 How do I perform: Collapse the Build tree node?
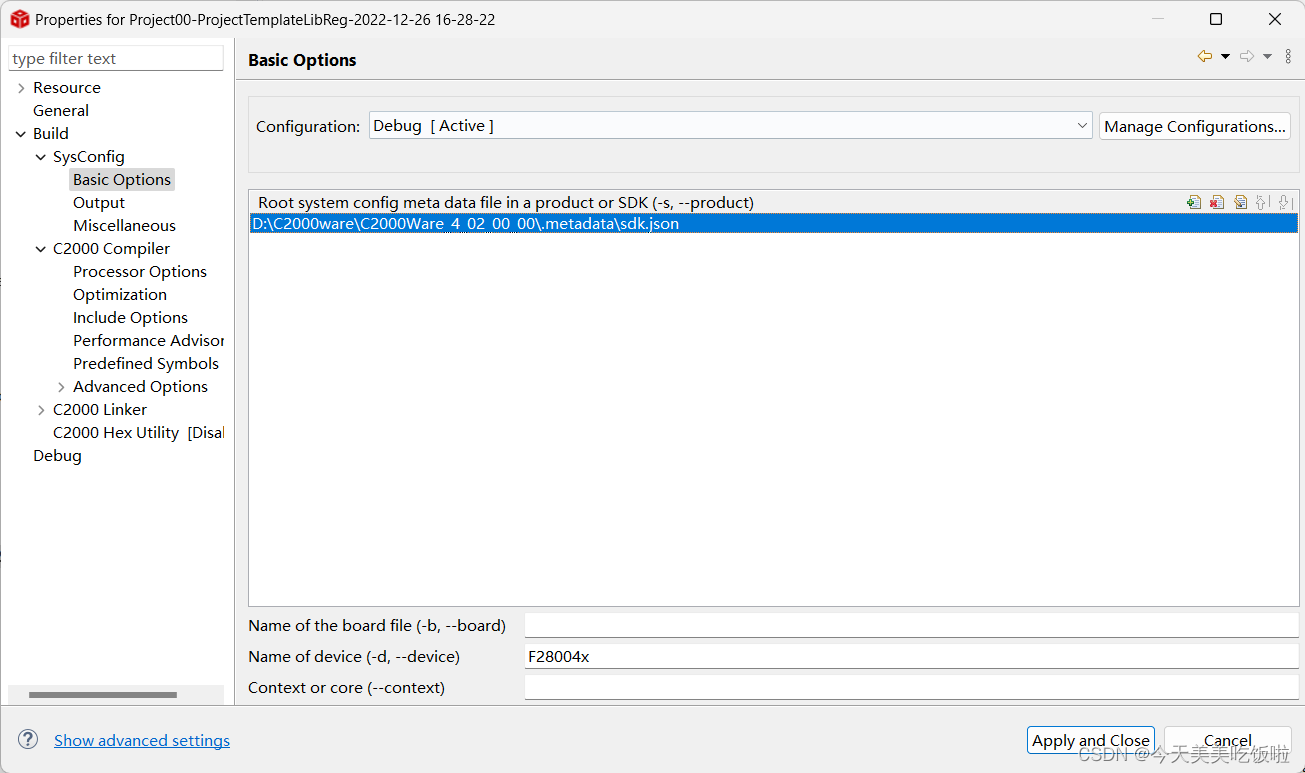click(x=21, y=134)
